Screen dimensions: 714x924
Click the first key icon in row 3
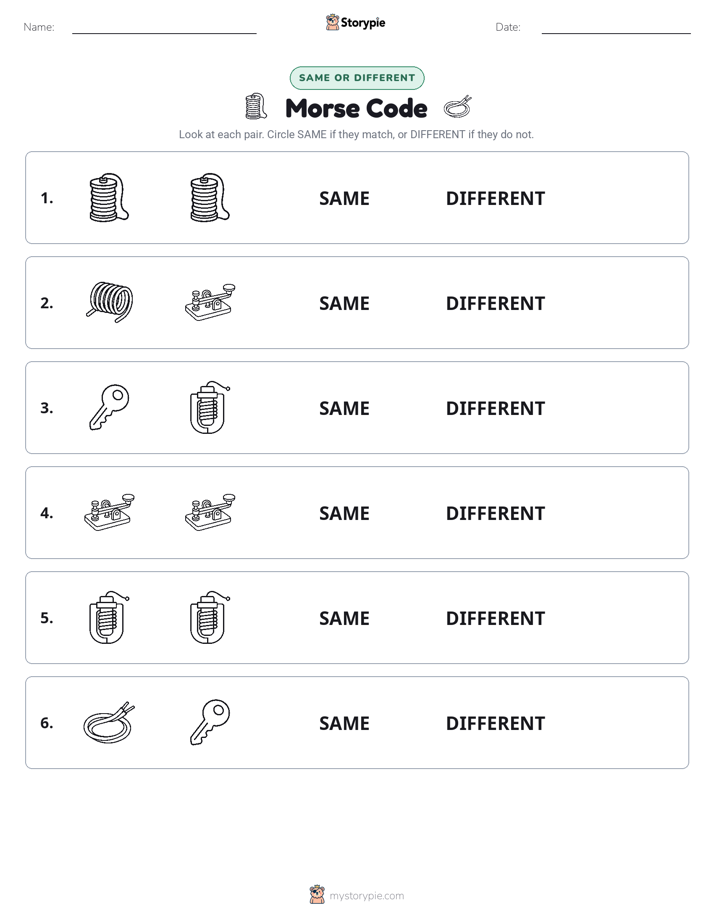[x=110, y=407]
